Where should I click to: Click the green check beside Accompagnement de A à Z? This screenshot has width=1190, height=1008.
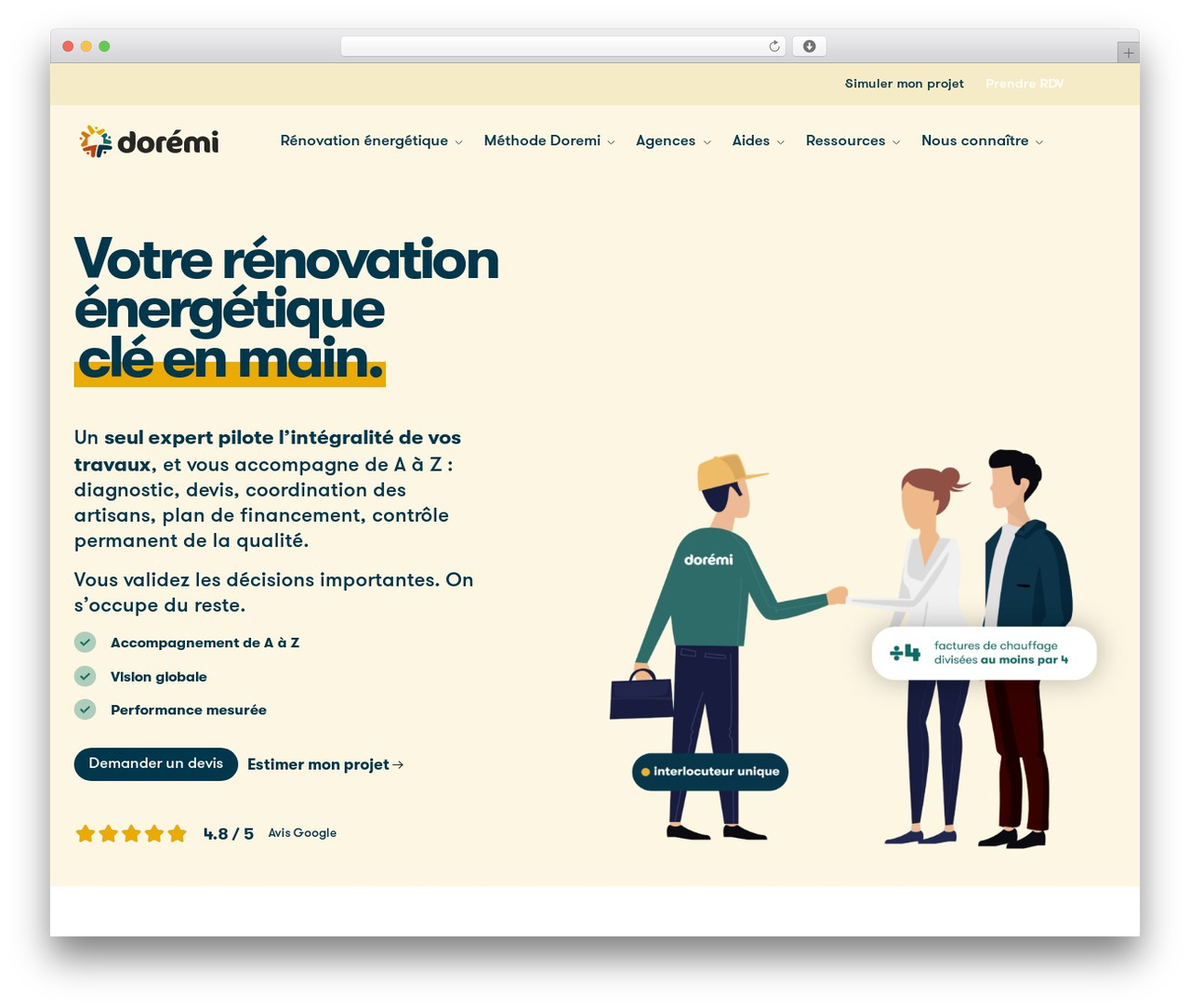coord(86,642)
